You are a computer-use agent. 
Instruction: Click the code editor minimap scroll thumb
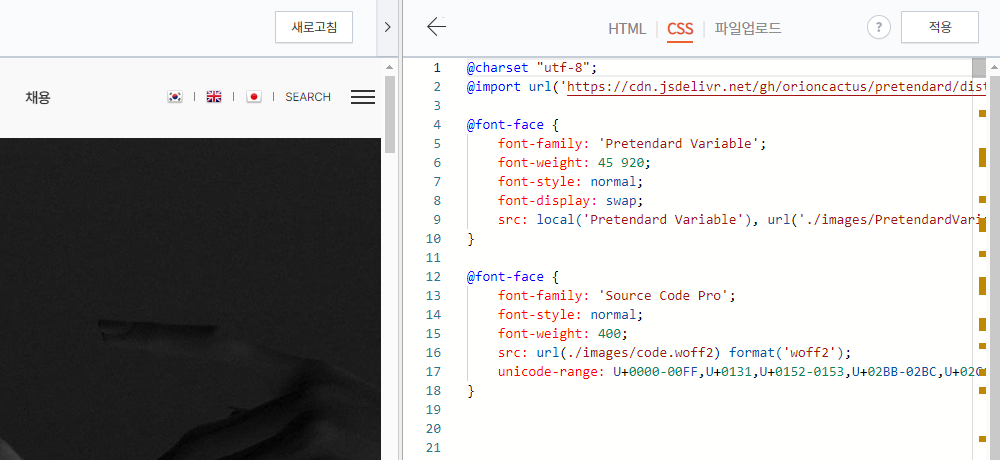(x=979, y=67)
